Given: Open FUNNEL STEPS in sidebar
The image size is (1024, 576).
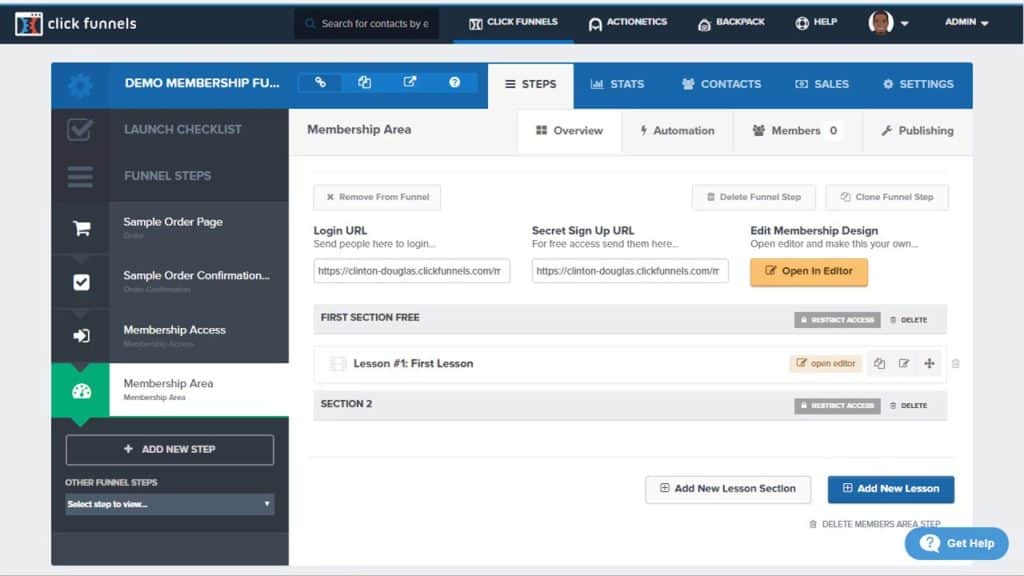Looking at the screenshot, I should pyautogui.click(x=167, y=176).
